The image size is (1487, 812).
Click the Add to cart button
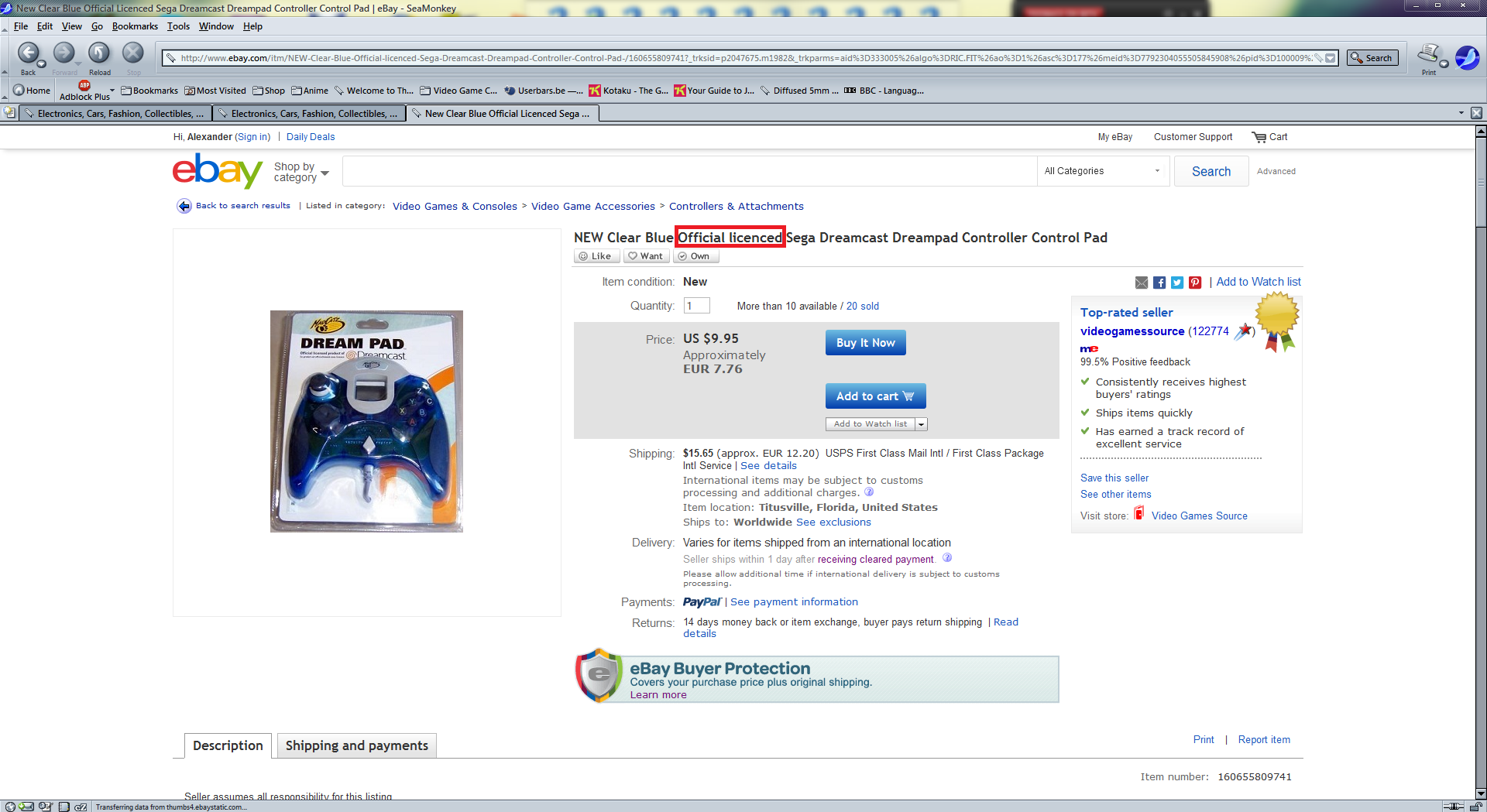(x=875, y=396)
